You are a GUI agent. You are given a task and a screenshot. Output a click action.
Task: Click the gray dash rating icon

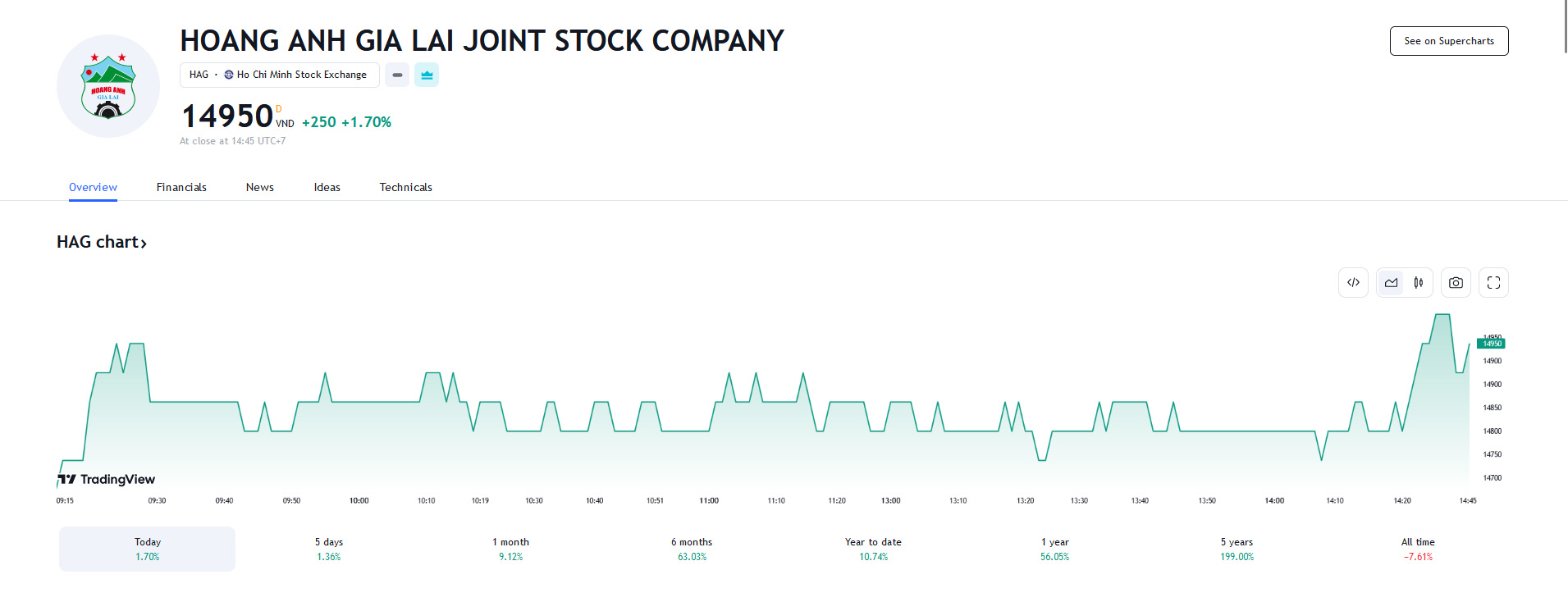(x=397, y=75)
